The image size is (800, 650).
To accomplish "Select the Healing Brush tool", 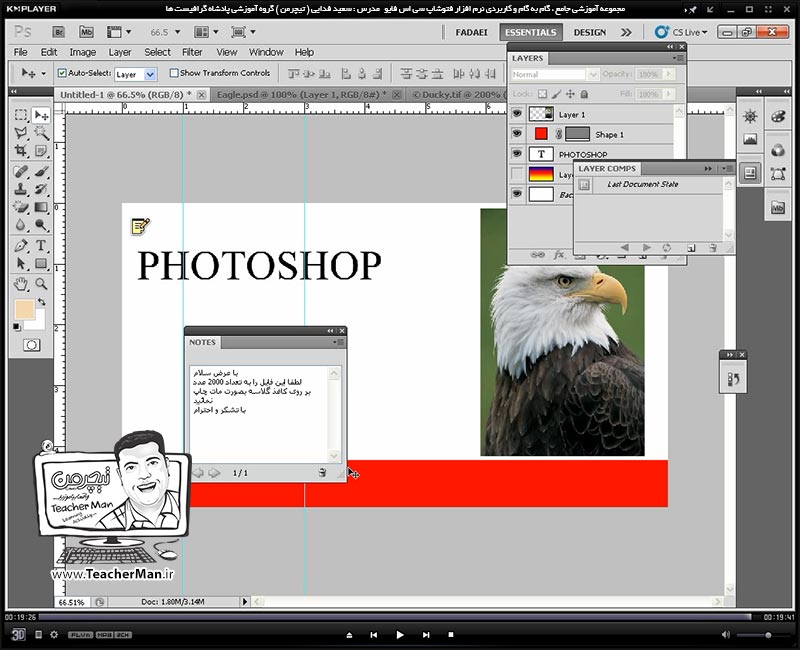I will 21,171.
